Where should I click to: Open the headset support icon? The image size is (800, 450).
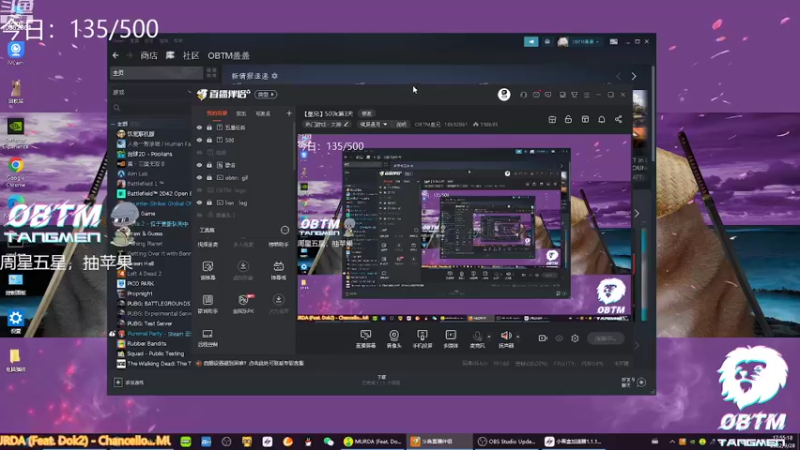pyautogui.click(x=523, y=94)
